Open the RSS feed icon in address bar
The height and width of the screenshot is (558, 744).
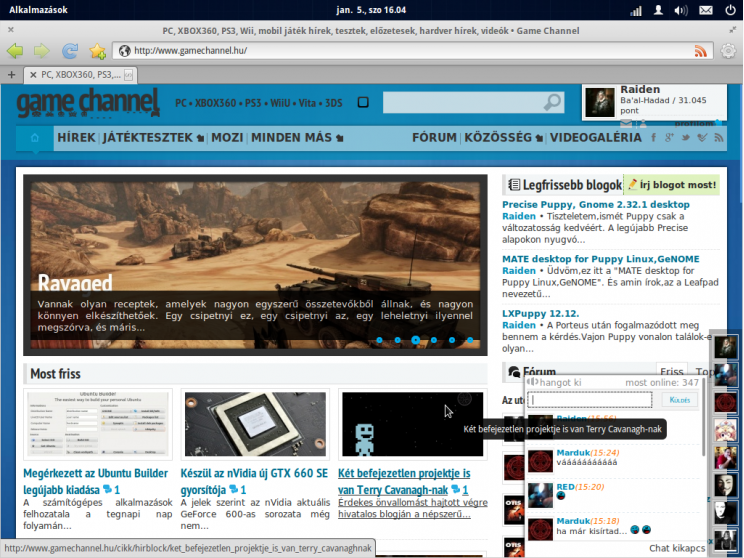pos(701,51)
